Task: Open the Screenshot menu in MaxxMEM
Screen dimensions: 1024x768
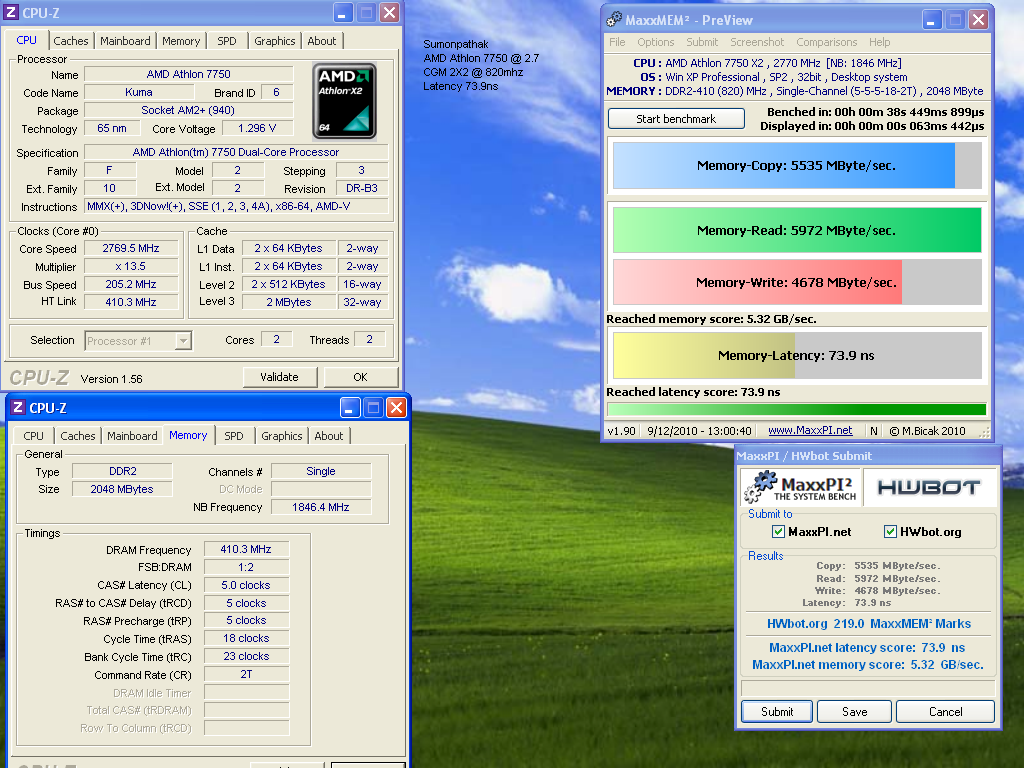Action: (x=757, y=42)
